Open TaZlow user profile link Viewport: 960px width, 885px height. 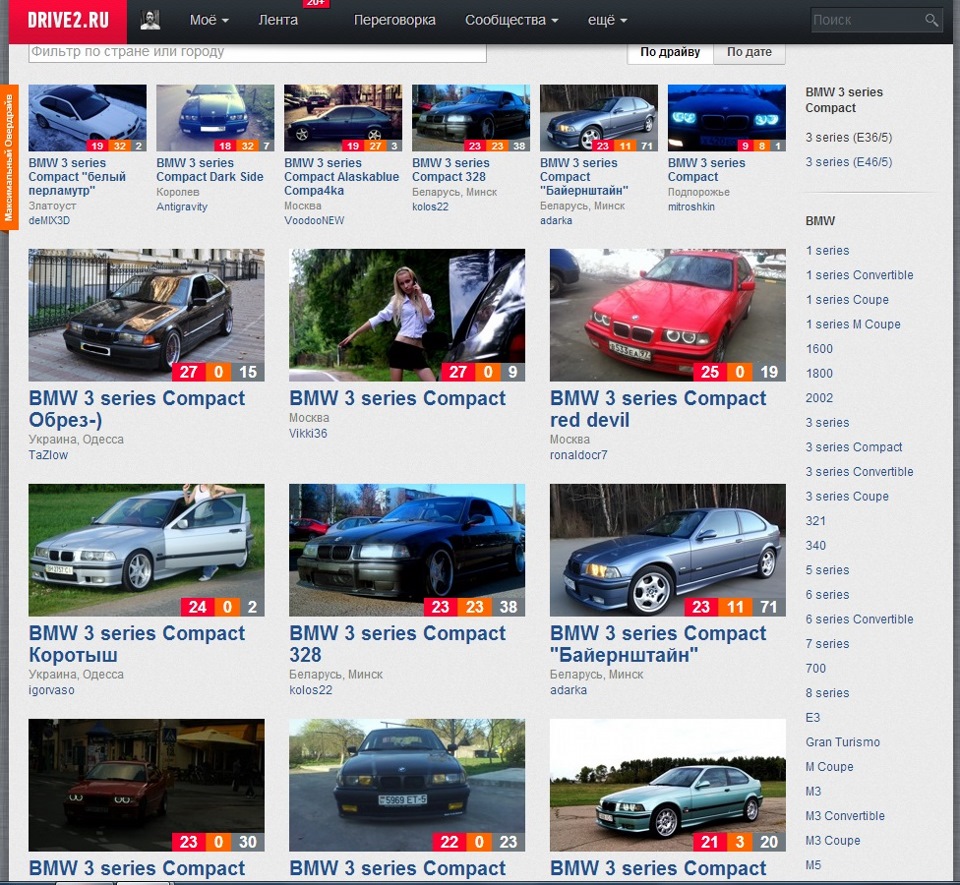point(48,455)
